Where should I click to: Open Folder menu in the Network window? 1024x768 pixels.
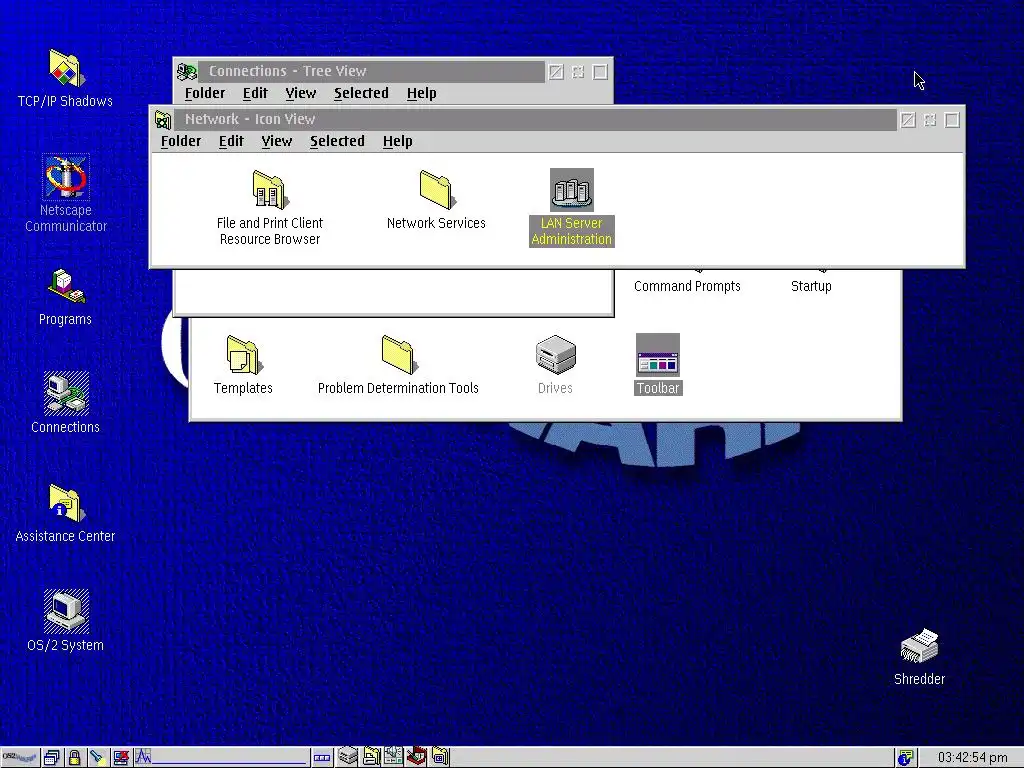pyautogui.click(x=181, y=141)
